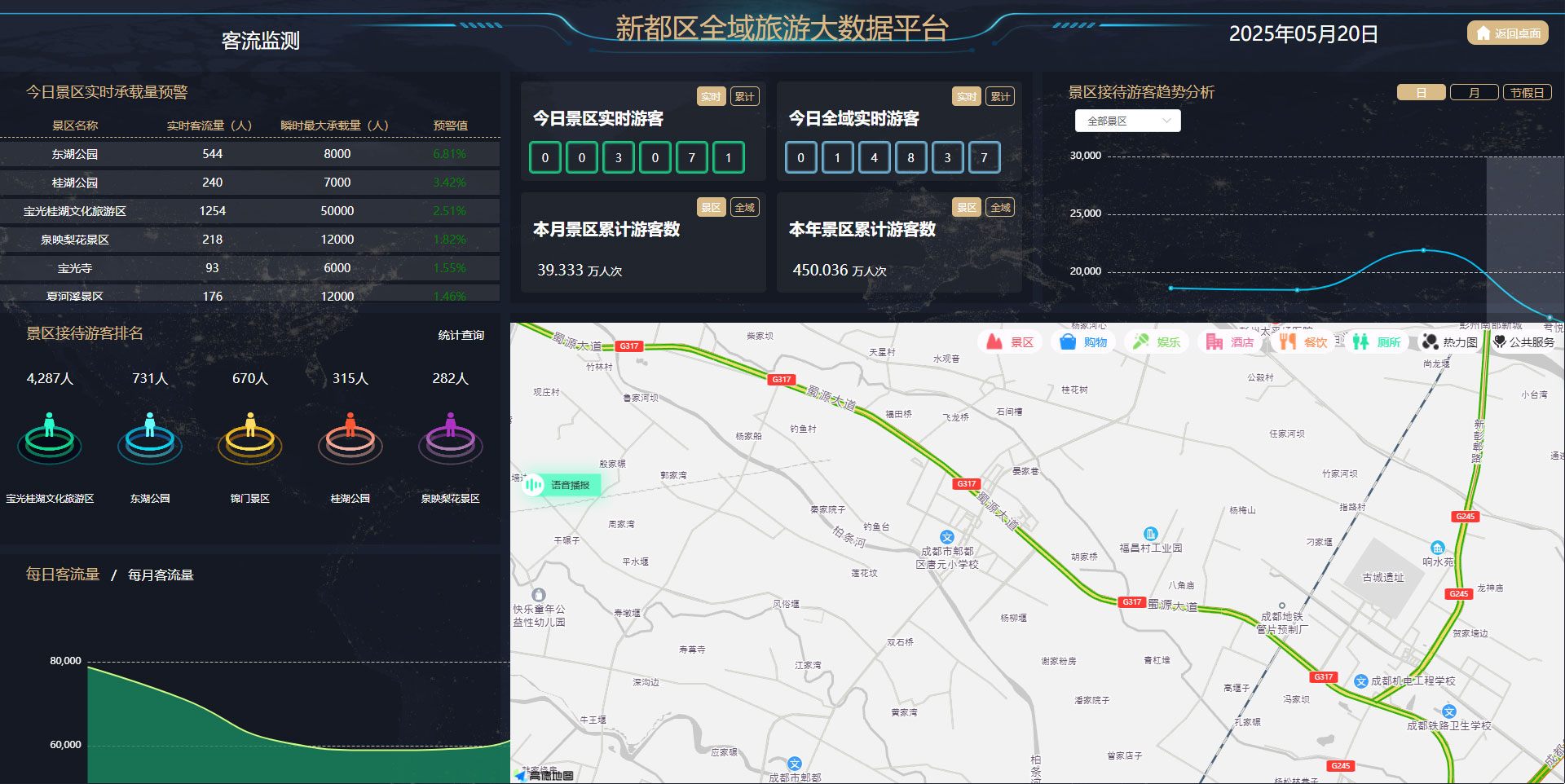Switch 本年景区累计游客数 card to 全域

tap(1000, 207)
